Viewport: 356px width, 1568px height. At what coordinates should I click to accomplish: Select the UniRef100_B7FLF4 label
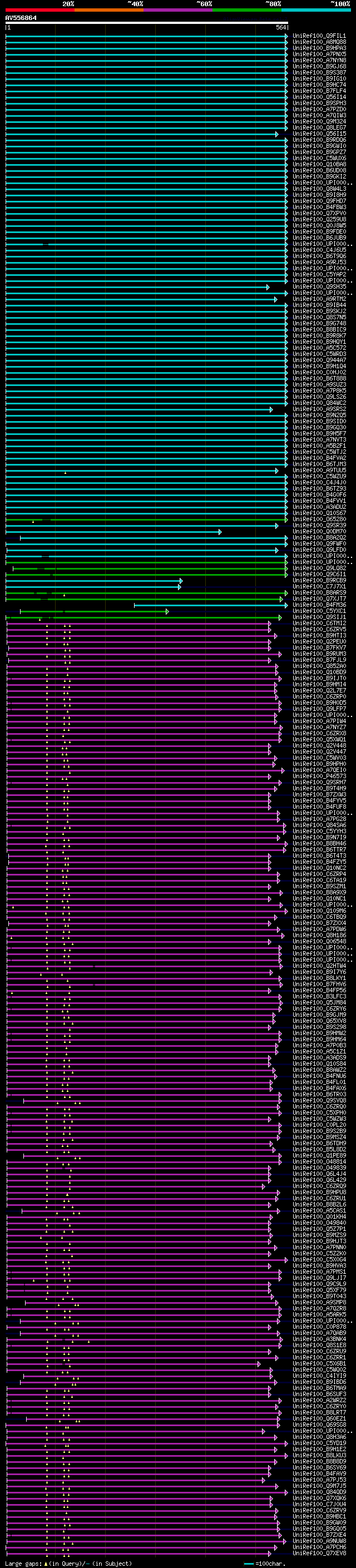(x=319, y=91)
